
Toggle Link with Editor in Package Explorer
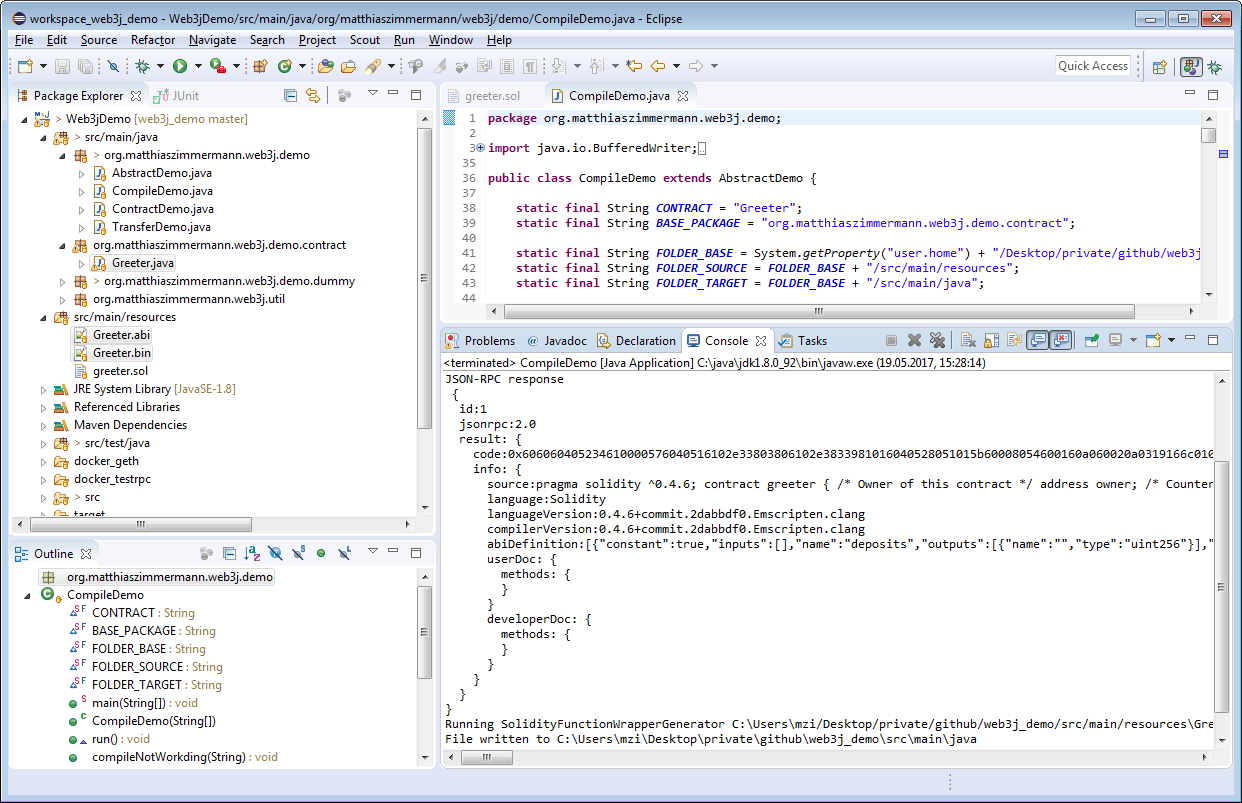(313, 95)
